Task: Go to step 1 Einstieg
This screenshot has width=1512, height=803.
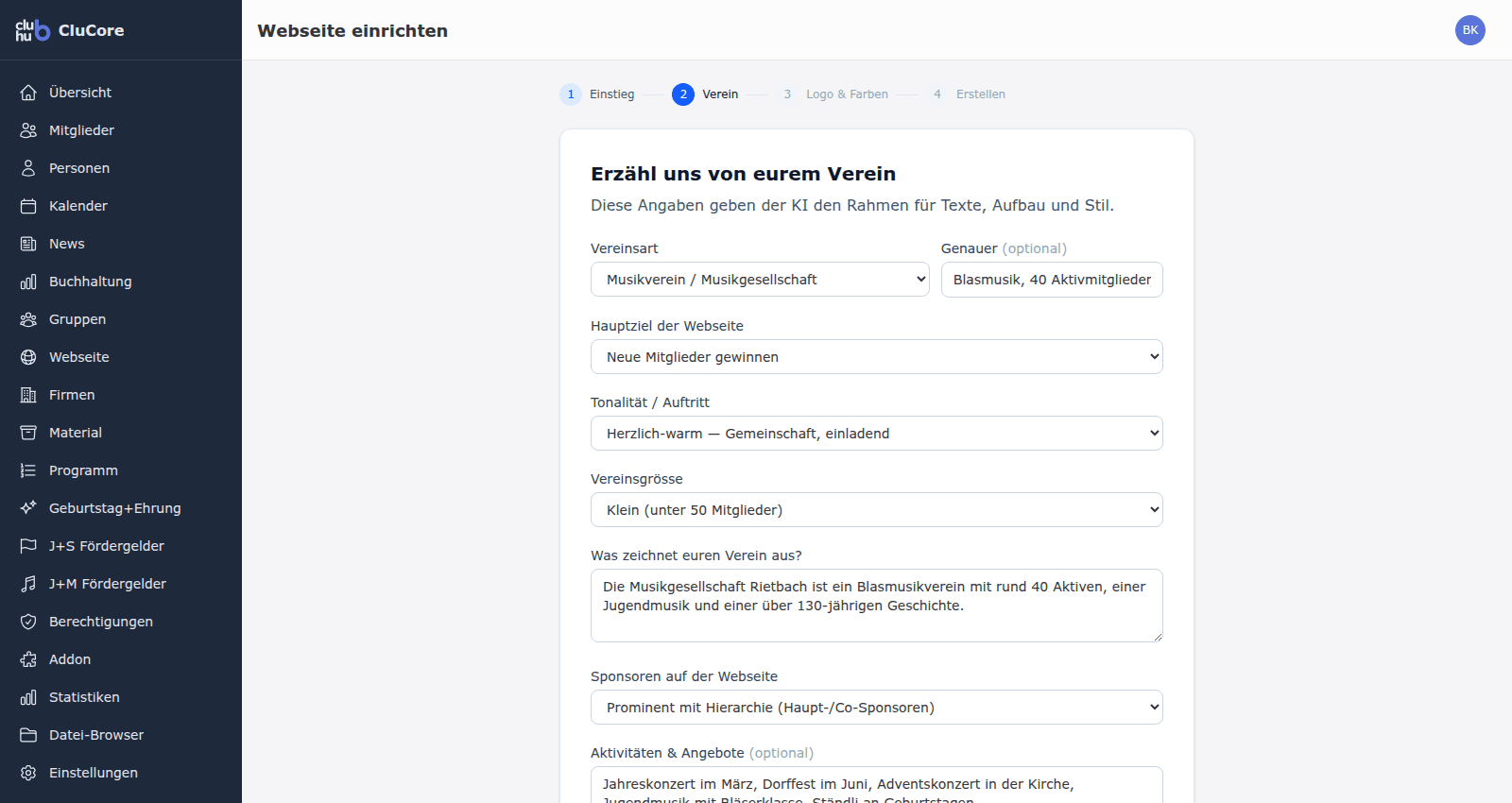Action: click(597, 94)
